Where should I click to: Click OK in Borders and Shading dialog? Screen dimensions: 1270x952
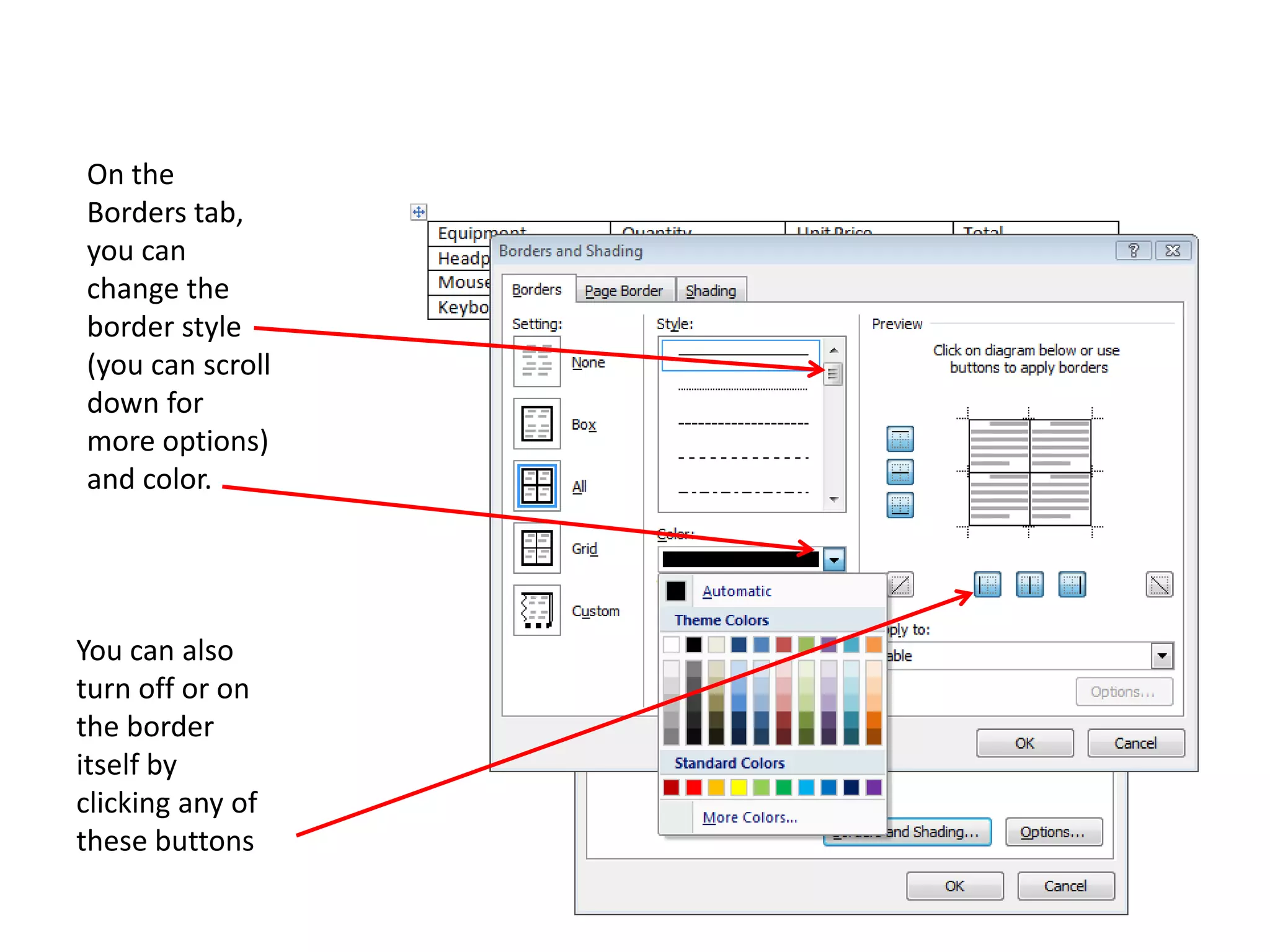[1024, 743]
